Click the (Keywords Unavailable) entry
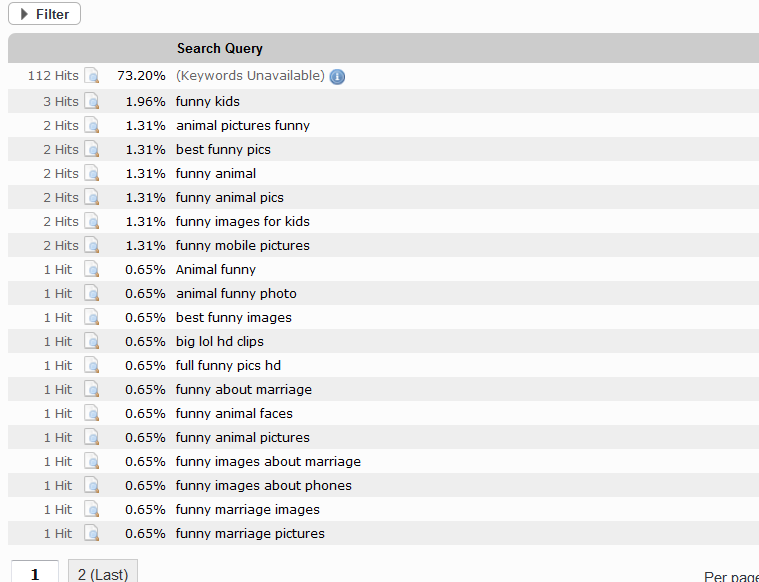 pyautogui.click(x=250, y=76)
